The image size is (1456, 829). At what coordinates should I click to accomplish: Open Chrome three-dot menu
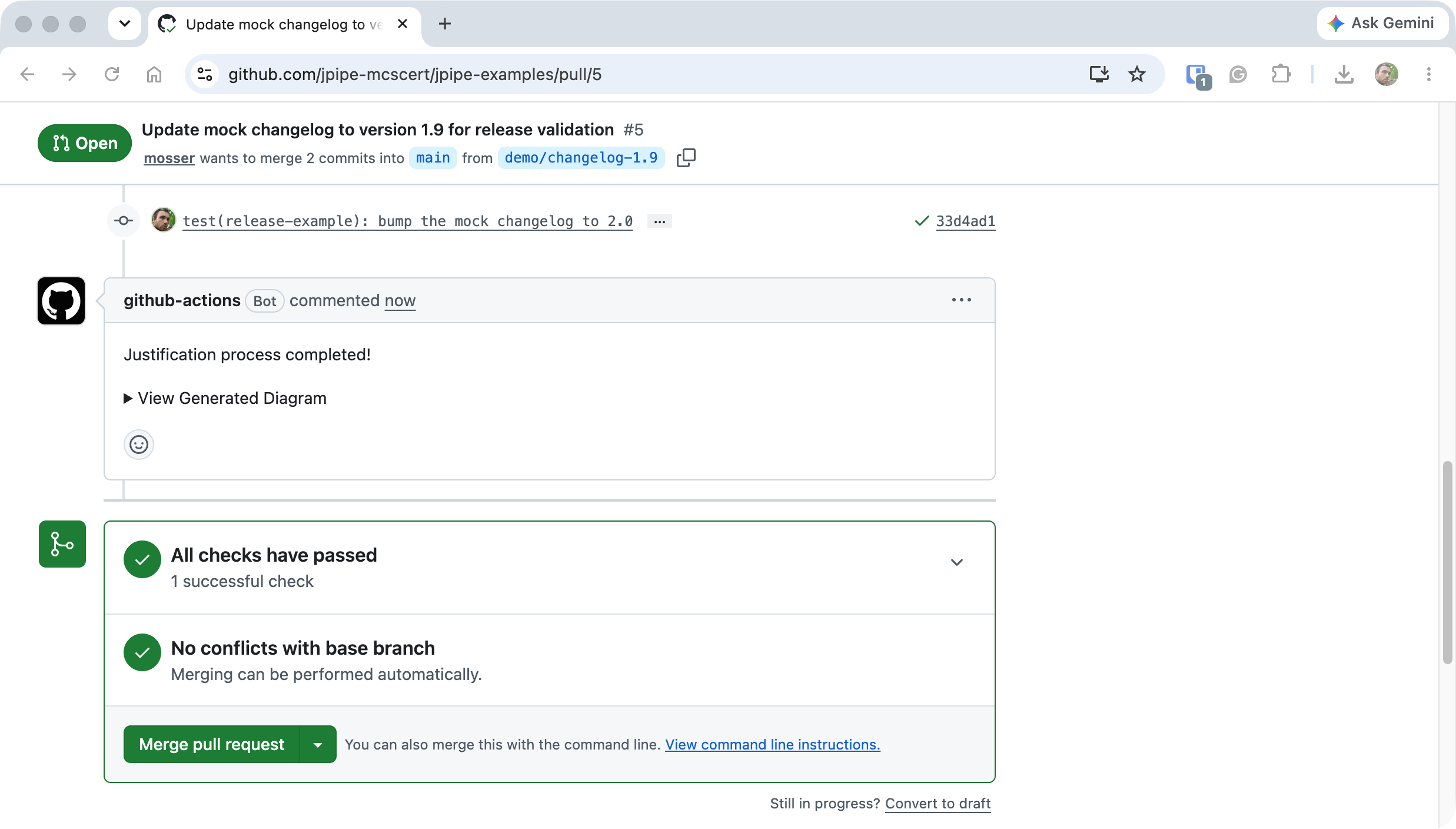(x=1429, y=74)
